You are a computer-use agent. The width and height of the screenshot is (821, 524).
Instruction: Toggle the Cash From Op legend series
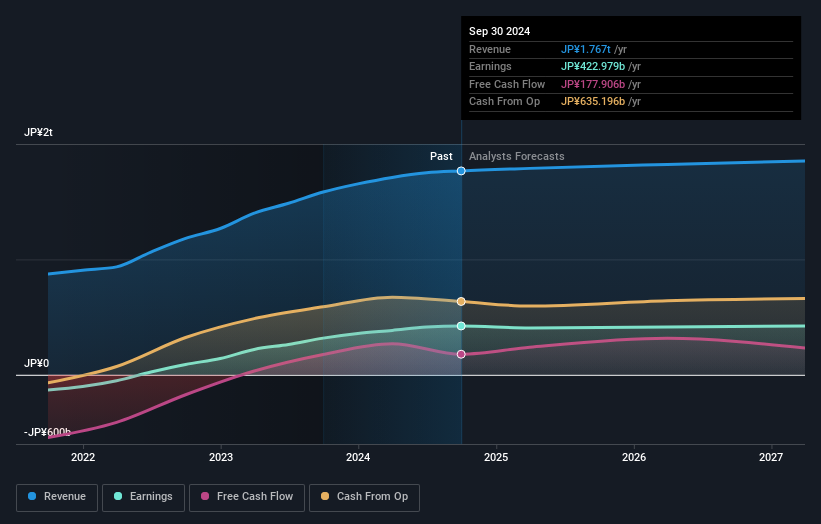click(364, 497)
